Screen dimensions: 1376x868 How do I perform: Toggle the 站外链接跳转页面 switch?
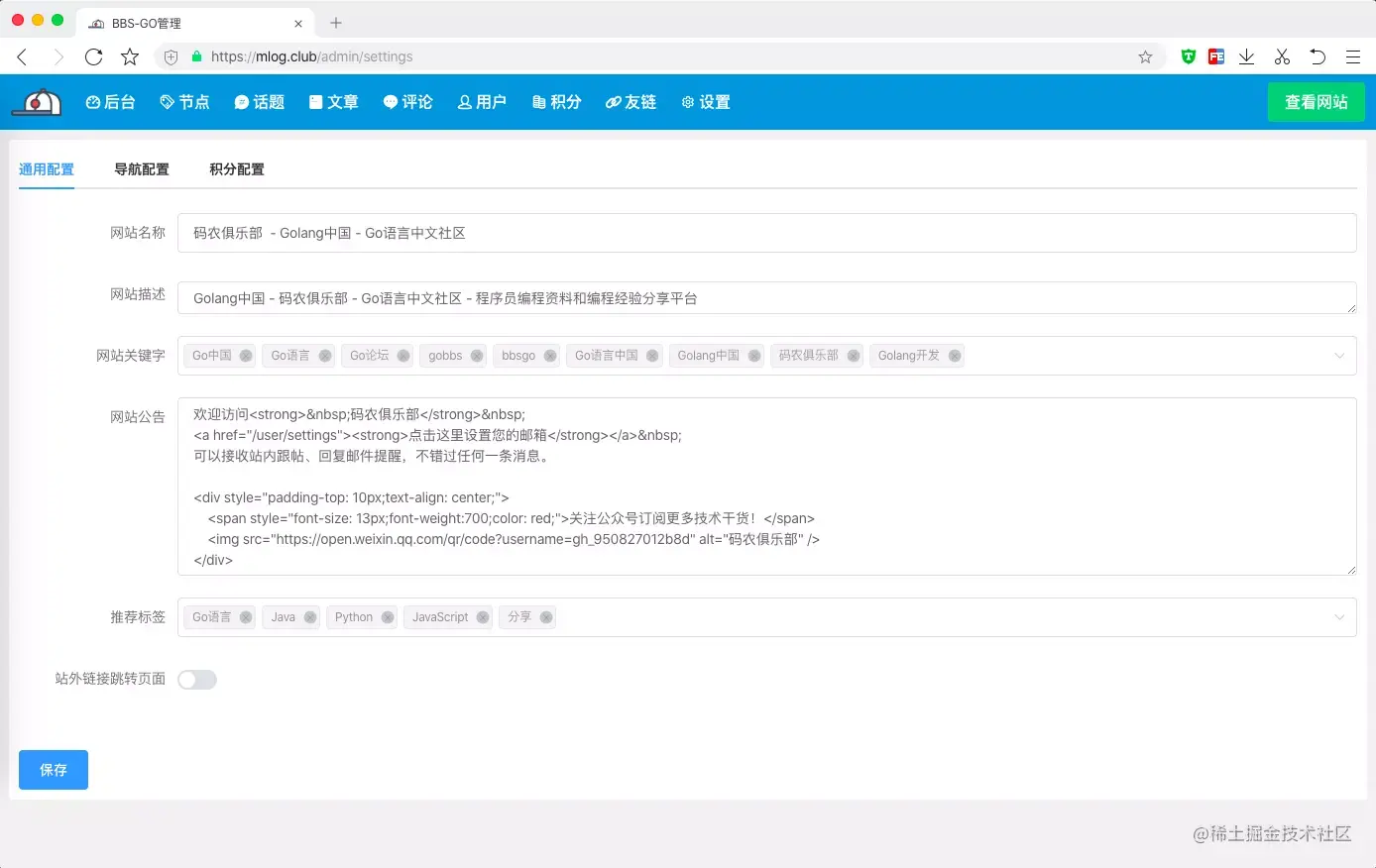(x=197, y=680)
